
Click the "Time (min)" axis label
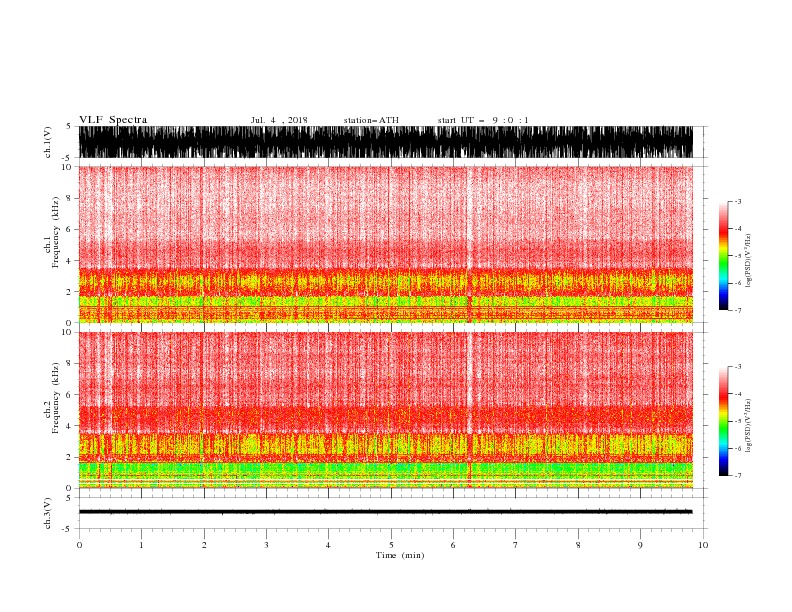pos(400,555)
